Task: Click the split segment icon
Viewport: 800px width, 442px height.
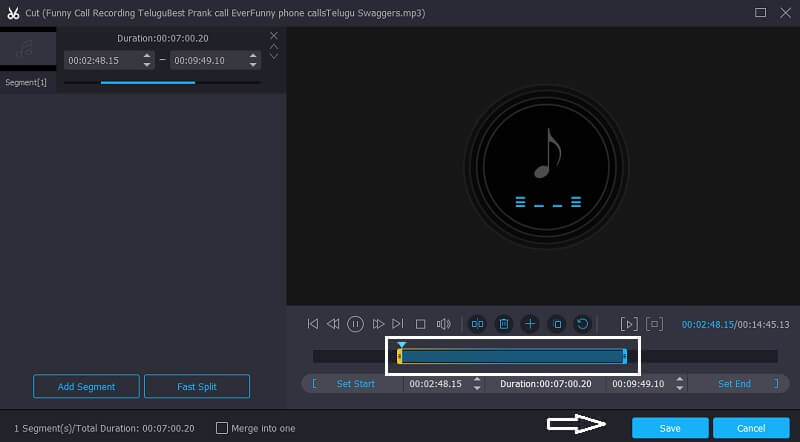Action: point(478,324)
